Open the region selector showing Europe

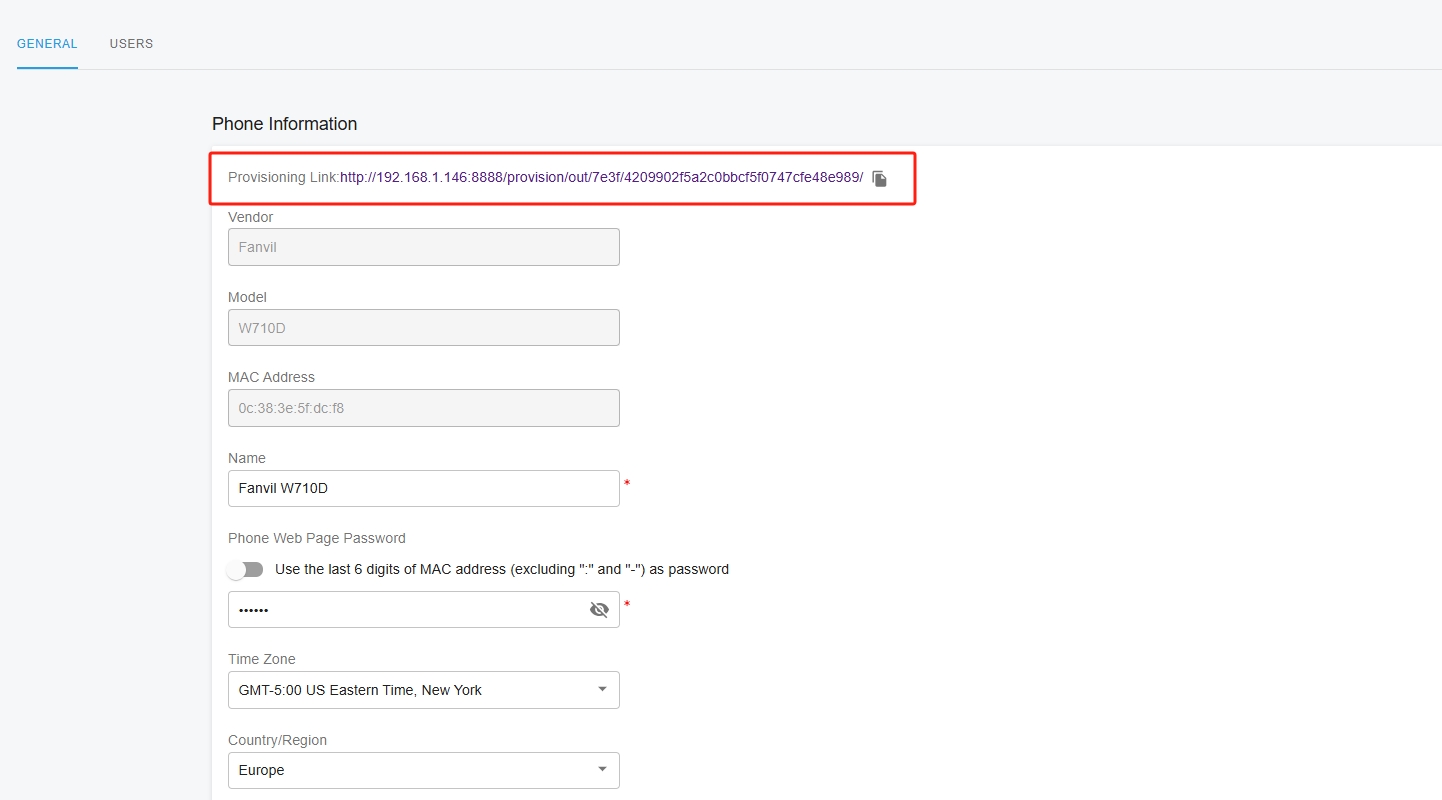coord(410,770)
